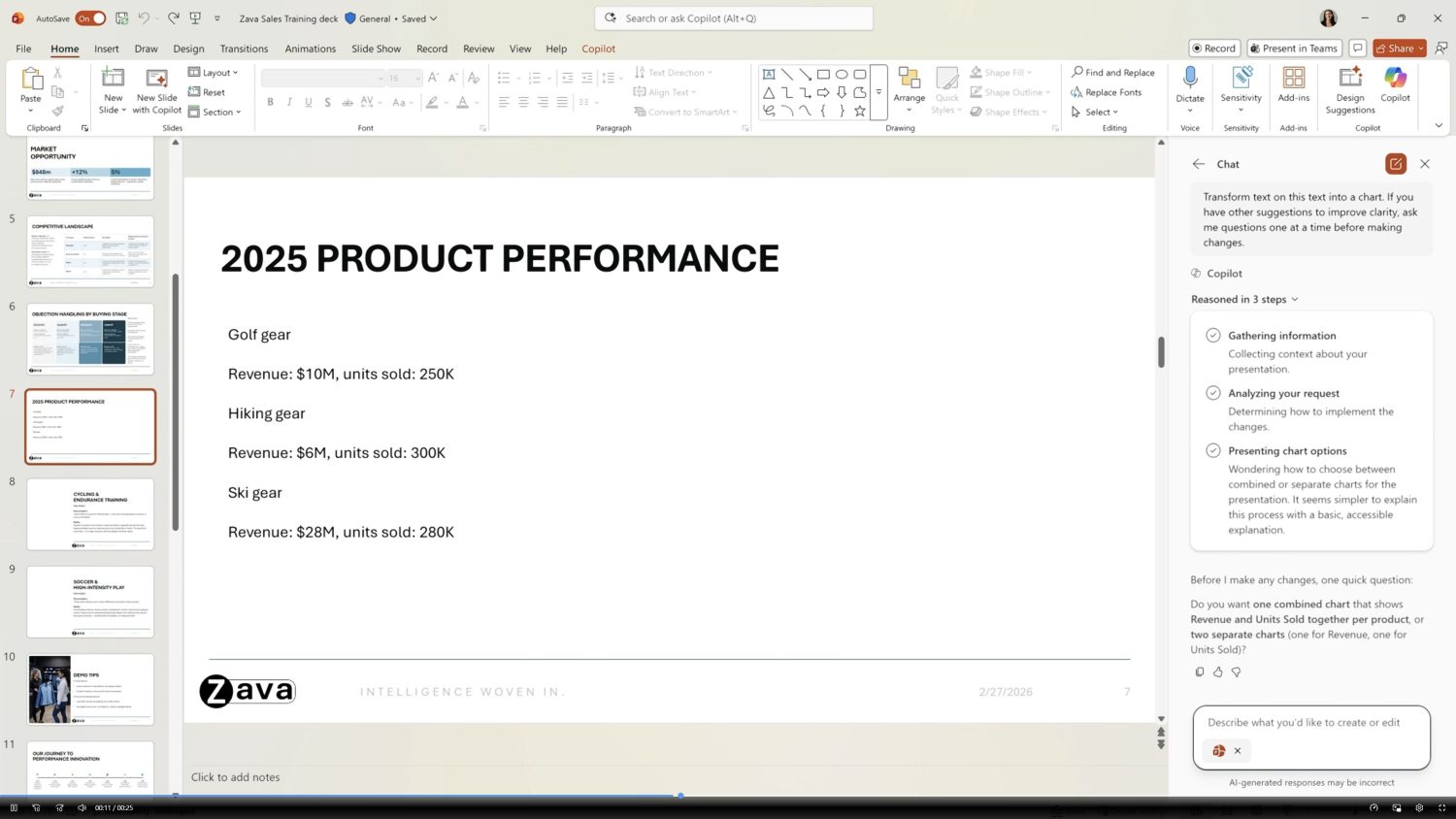
Task: Click thumbs down on Copilot response
Action: point(1236,672)
